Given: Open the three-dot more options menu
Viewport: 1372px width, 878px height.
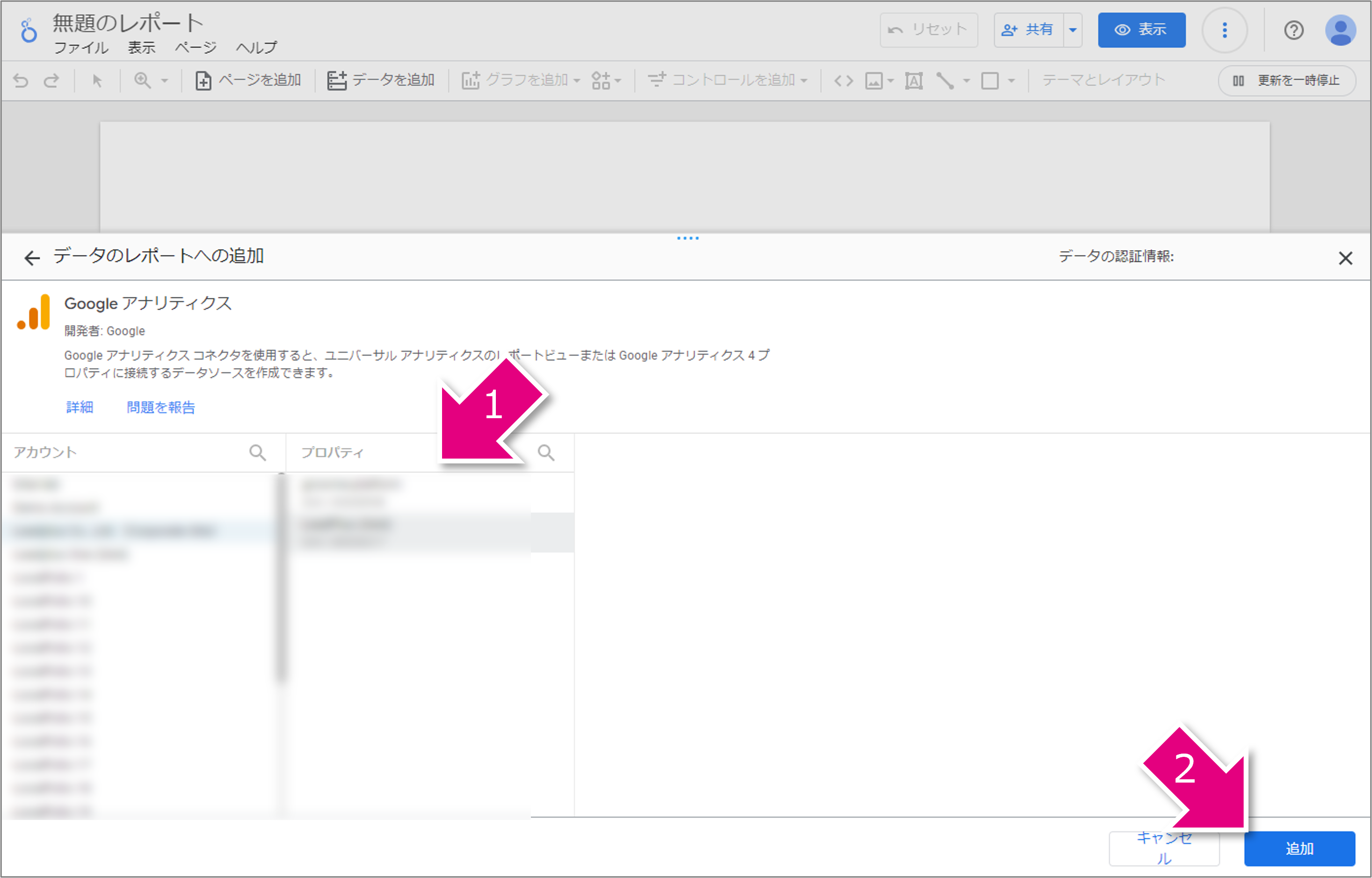Looking at the screenshot, I should pos(1225,30).
